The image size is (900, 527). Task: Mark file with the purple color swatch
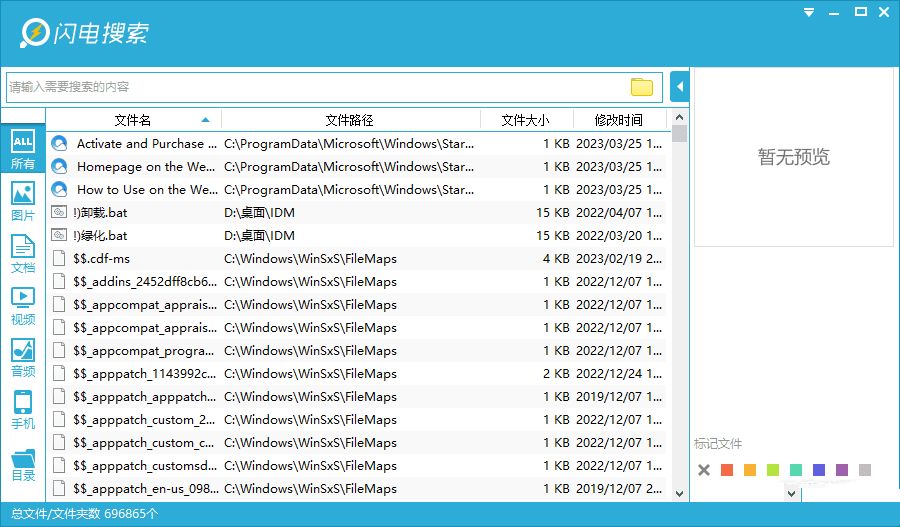tap(842, 470)
